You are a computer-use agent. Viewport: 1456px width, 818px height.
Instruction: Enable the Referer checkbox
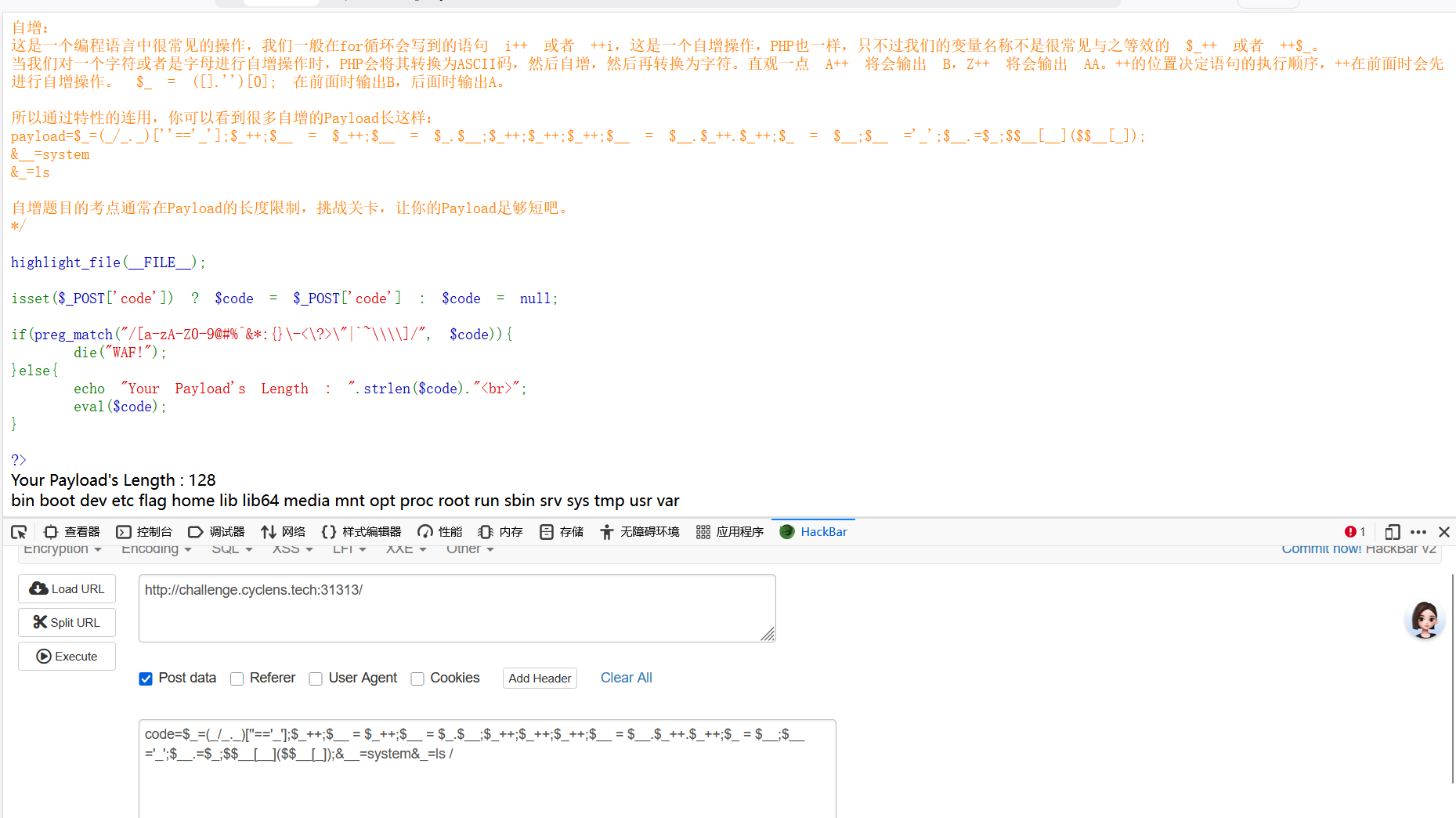tap(237, 679)
